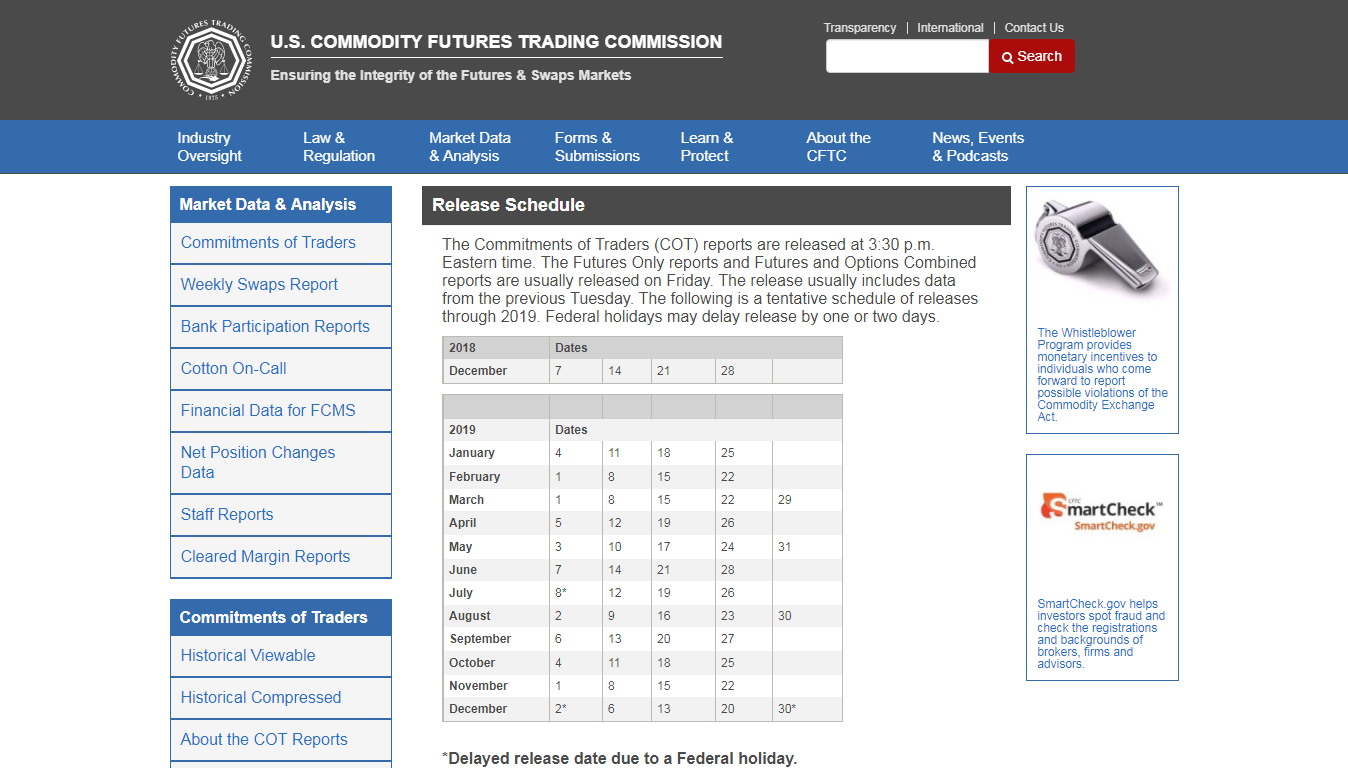1348x770 pixels.
Task: Click January 2019 date 11
Action: (614, 453)
